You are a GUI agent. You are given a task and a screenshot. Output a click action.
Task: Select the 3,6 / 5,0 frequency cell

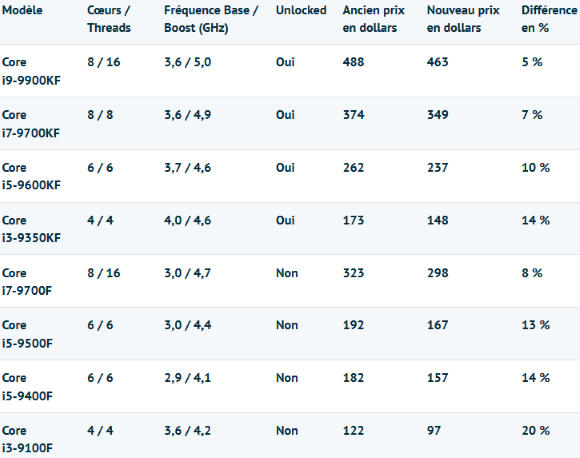click(x=188, y=62)
